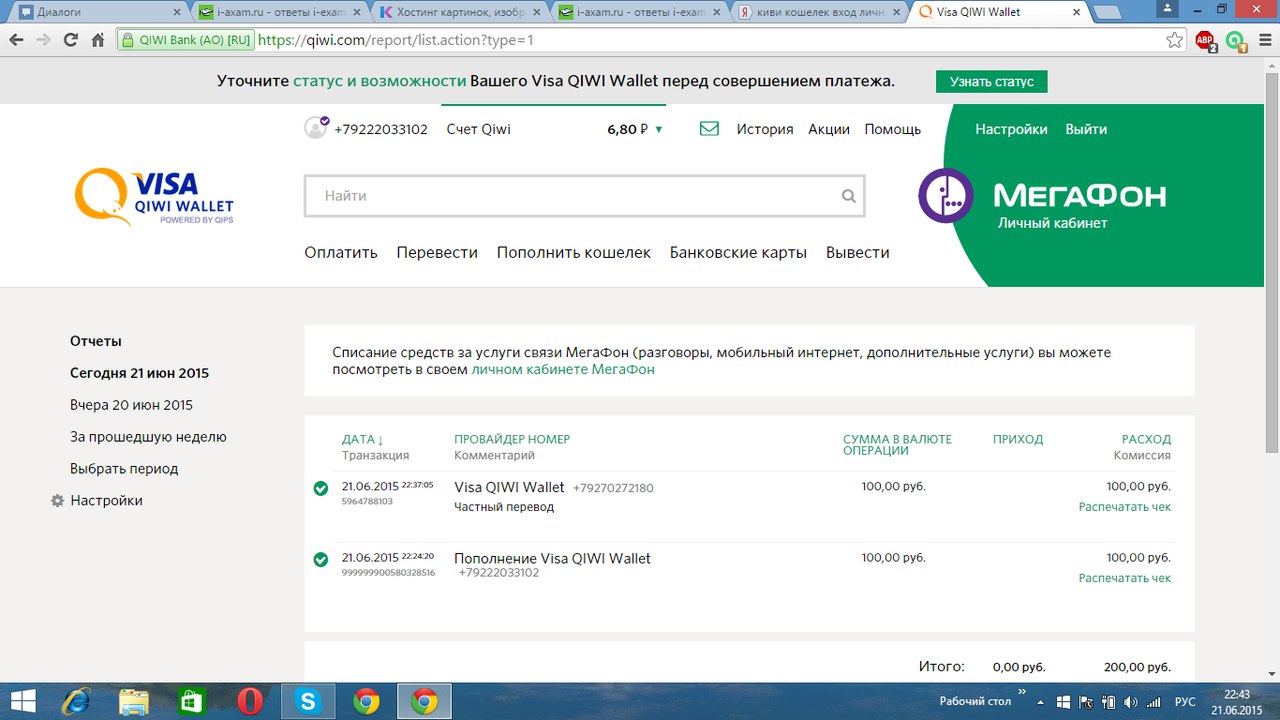
Task: Expand the Рабочий стол toolbar chevron
Action: click(x=1023, y=691)
